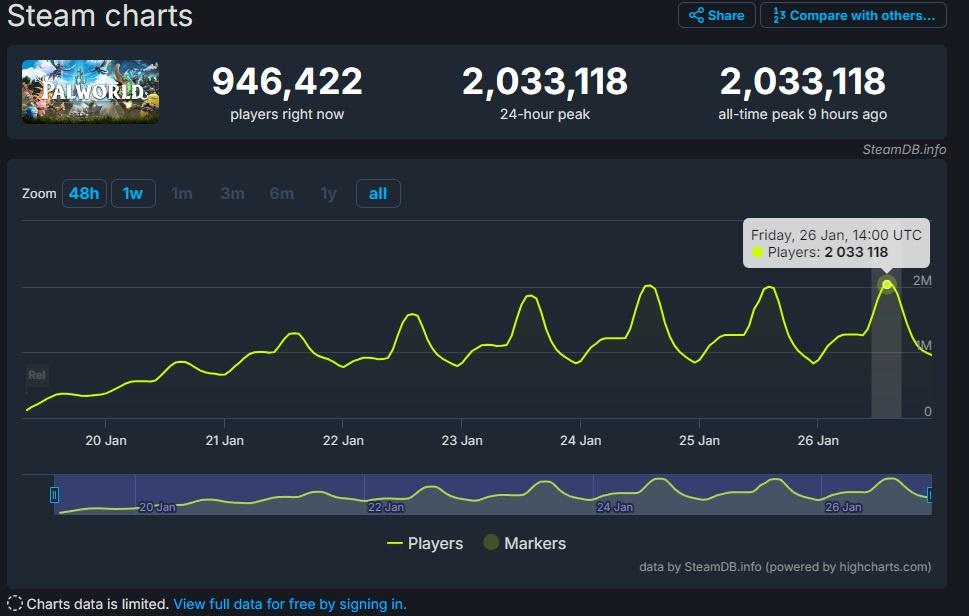Open the Compare with others option
The image size is (969, 616).
point(853,15)
